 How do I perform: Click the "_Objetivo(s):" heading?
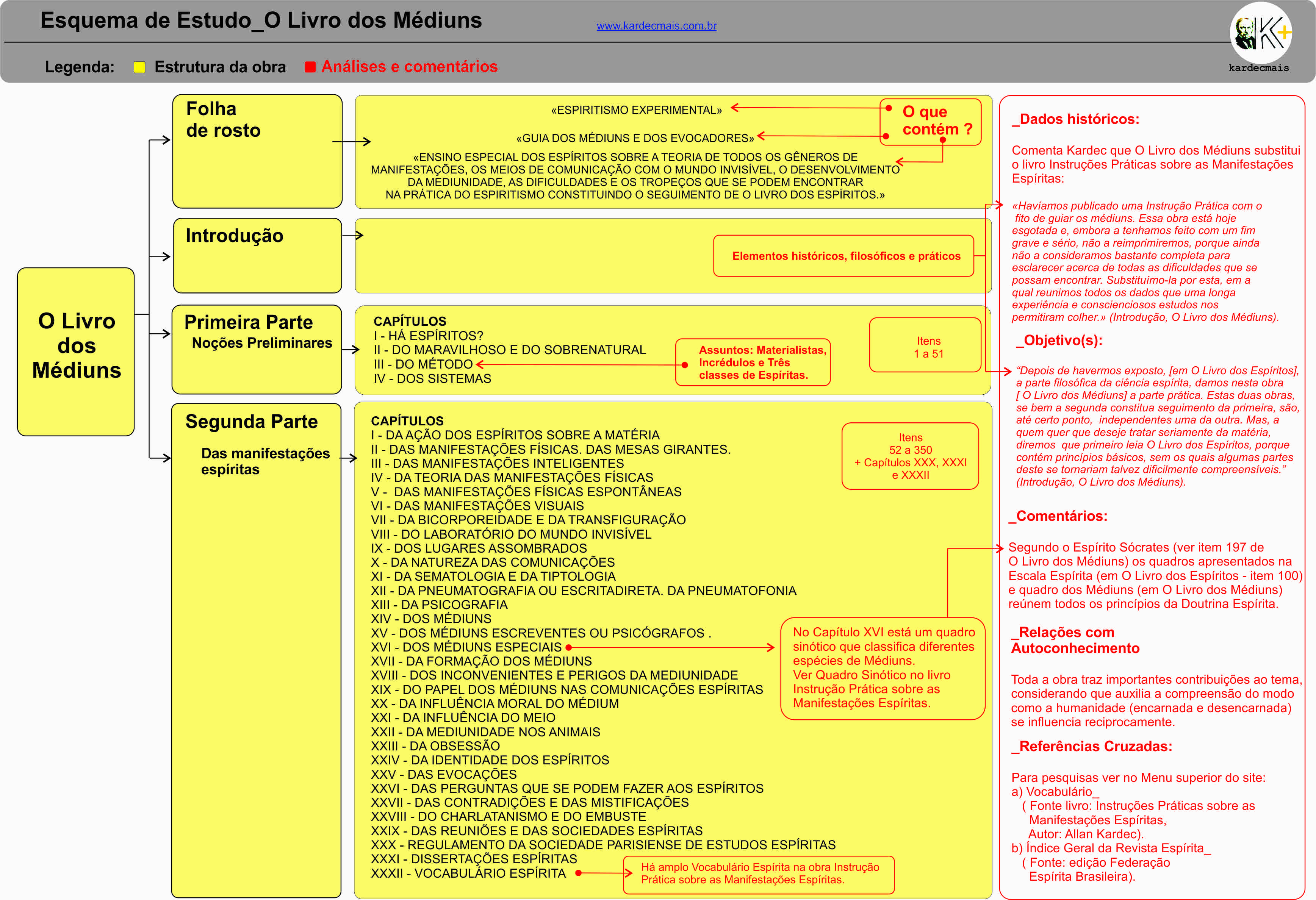1059,340
